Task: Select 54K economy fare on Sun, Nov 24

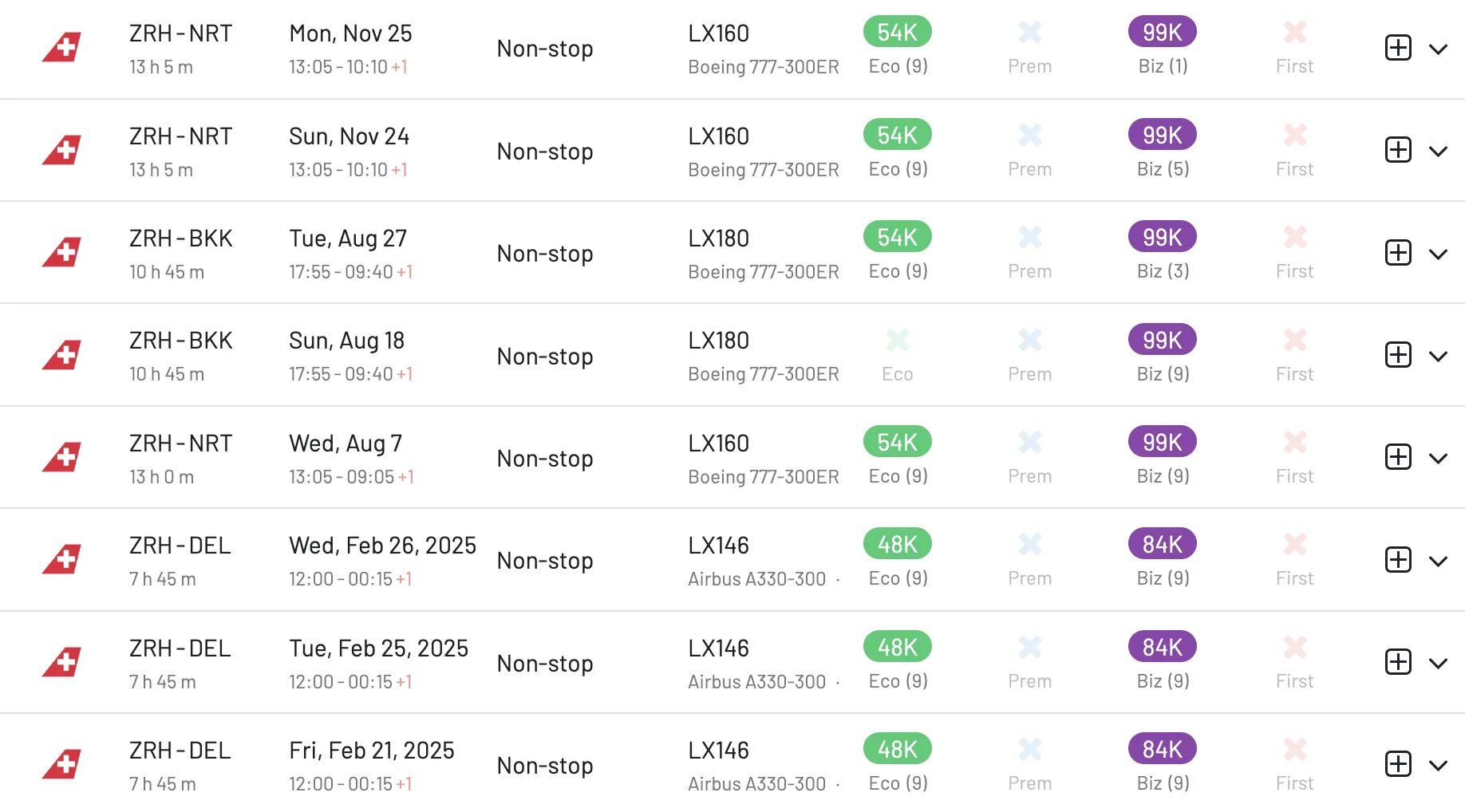Action: coord(898,135)
